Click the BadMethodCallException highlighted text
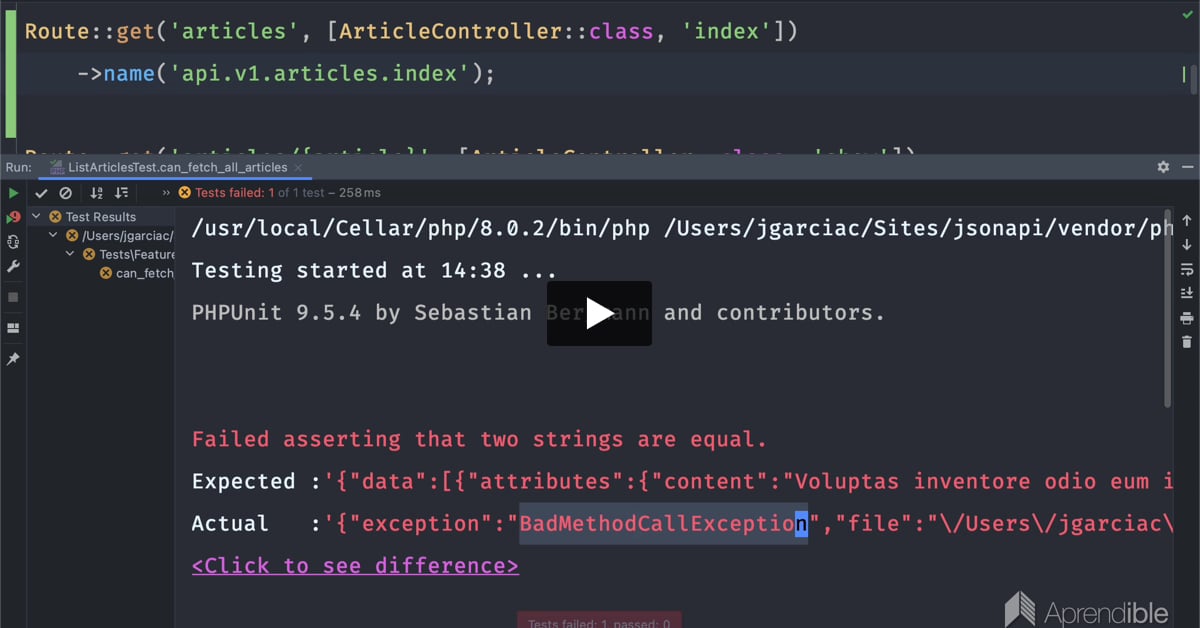This screenshot has width=1200, height=628. [x=663, y=523]
